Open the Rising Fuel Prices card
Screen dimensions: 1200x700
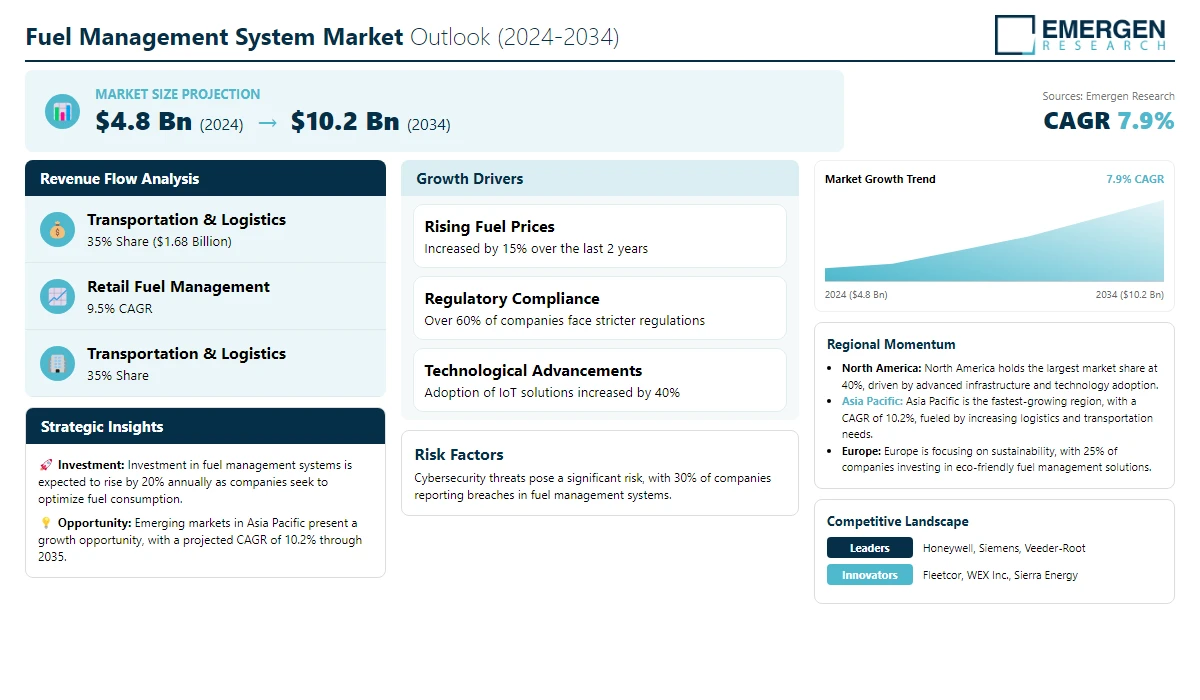tap(599, 237)
